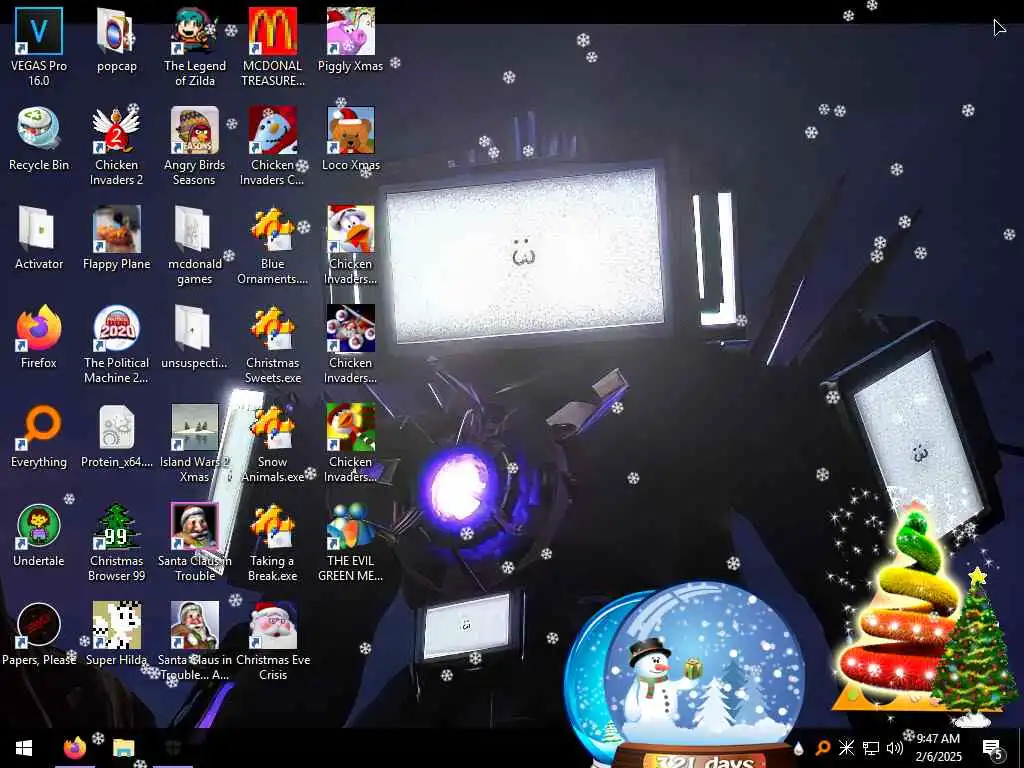Select Chicken Invaders icon with spaceship
The width and height of the screenshot is (1024, 768).
(351, 345)
